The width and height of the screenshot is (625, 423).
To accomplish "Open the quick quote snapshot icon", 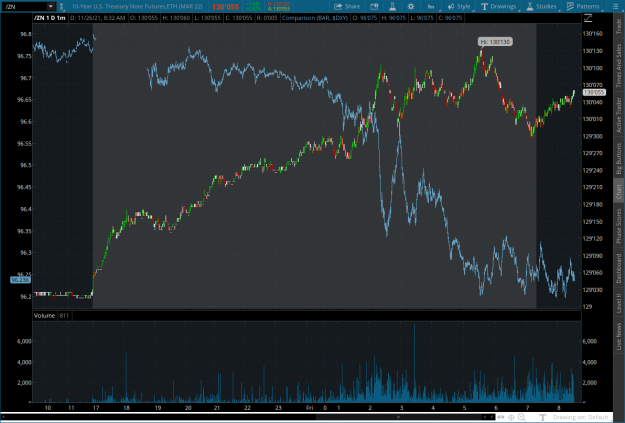I will click(x=374, y=6).
